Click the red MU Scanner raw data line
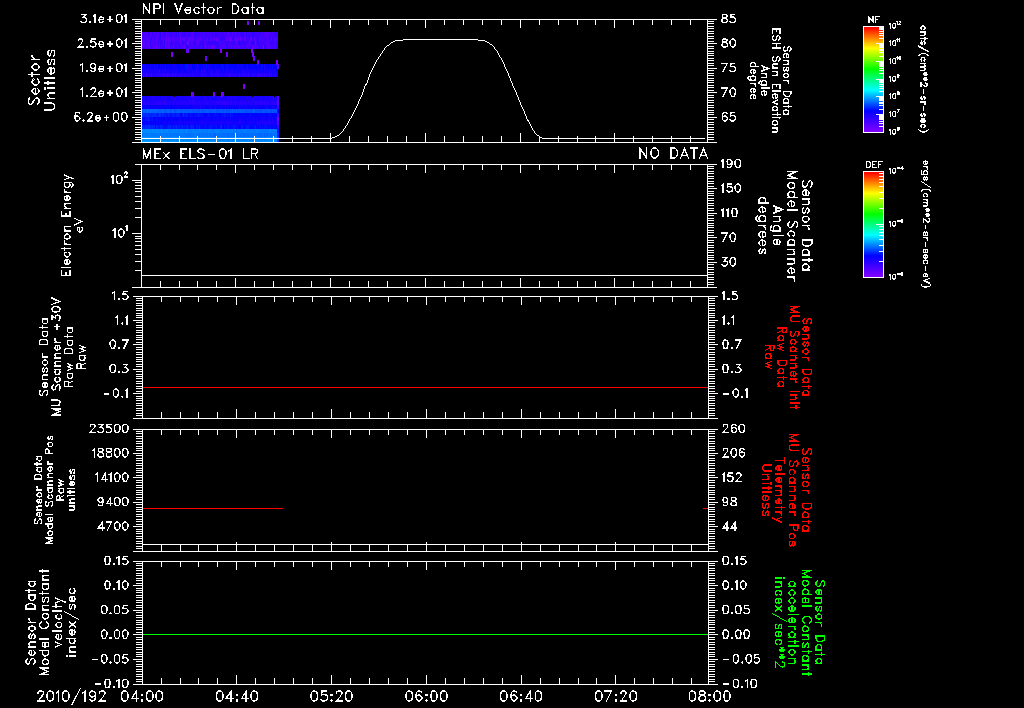Image resolution: width=1024 pixels, height=708 pixels. 424,387
